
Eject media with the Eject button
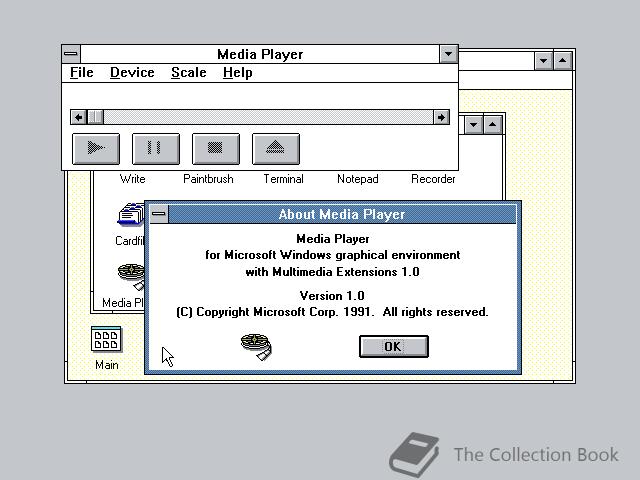[276, 149]
